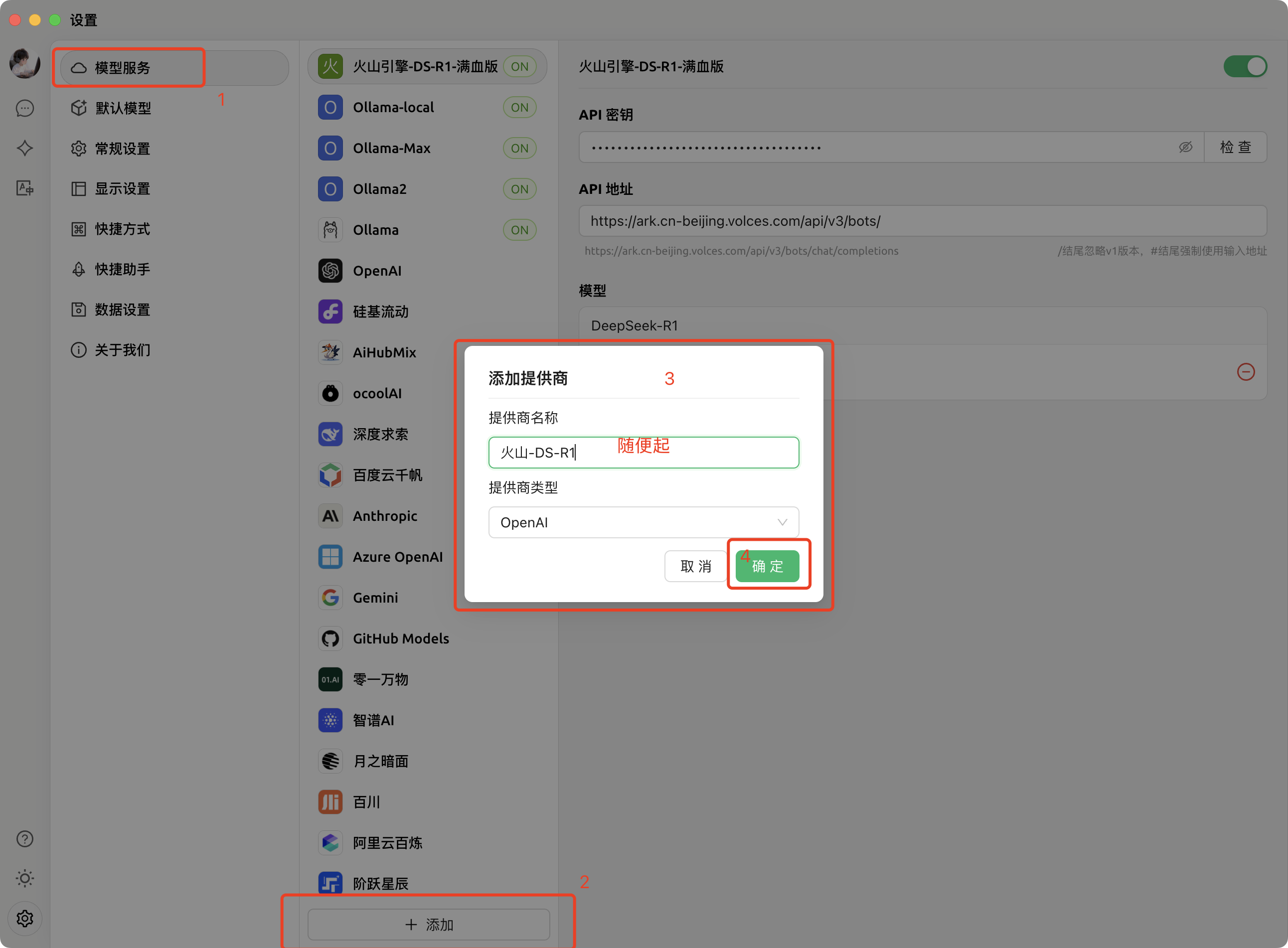The width and height of the screenshot is (1288, 948).
Task: Open the 默认模型 settings section
Action: coord(174,108)
